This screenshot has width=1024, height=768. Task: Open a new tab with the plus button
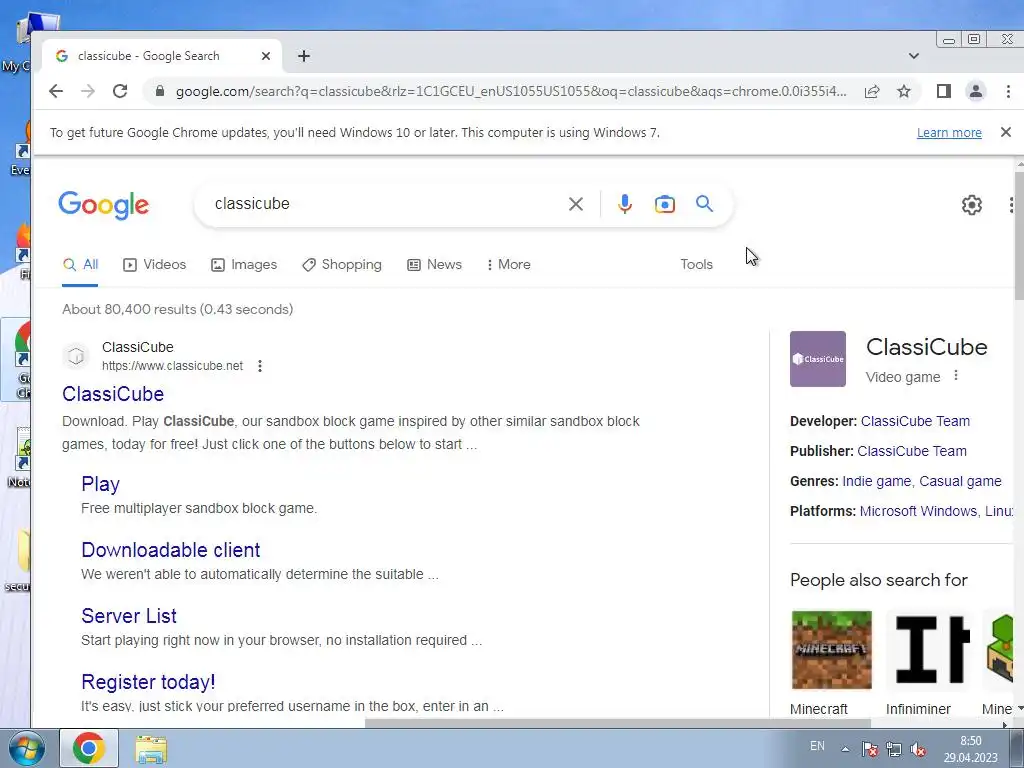tap(304, 56)
